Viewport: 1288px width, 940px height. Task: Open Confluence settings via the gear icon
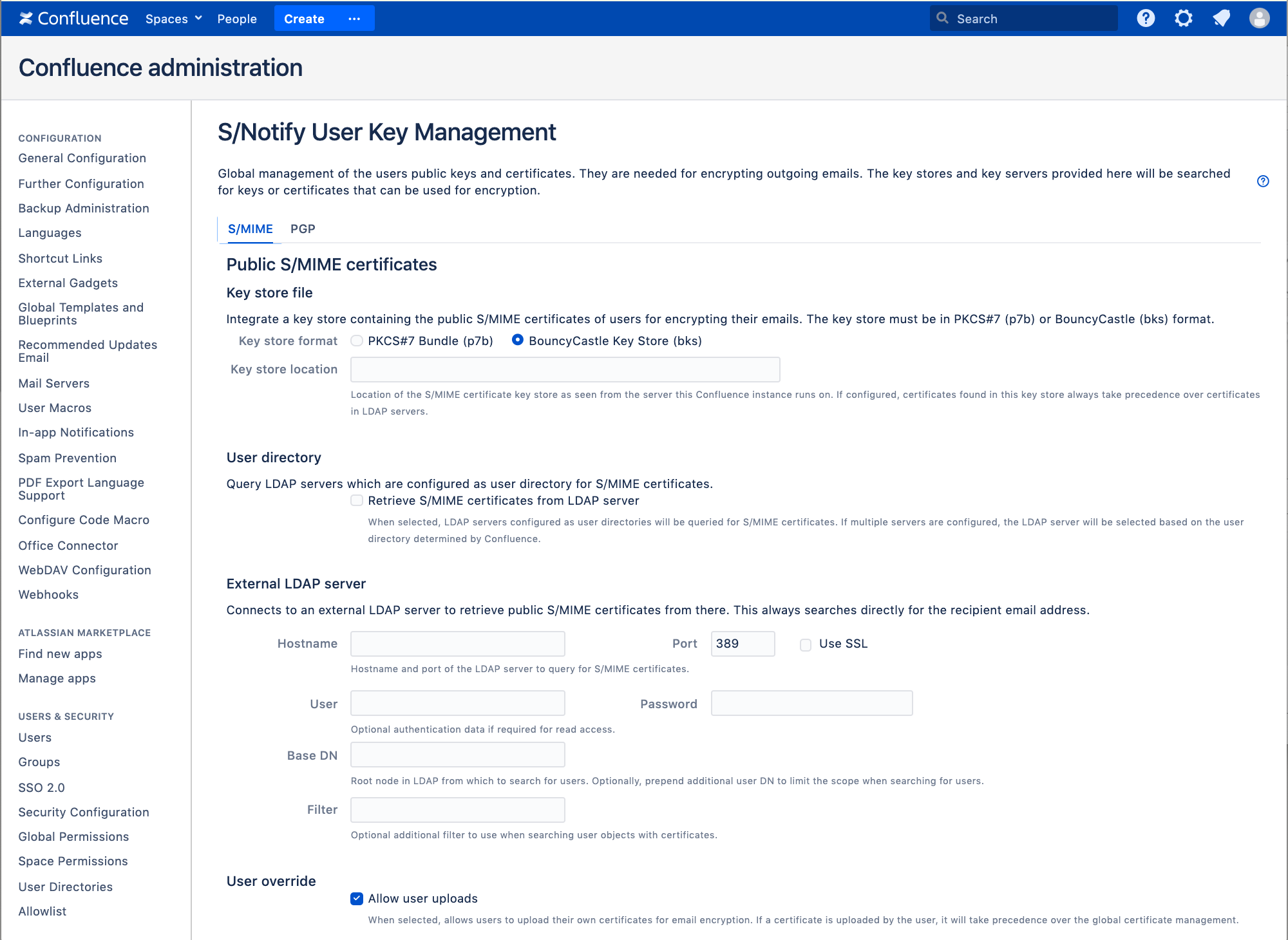[1184, 18]
